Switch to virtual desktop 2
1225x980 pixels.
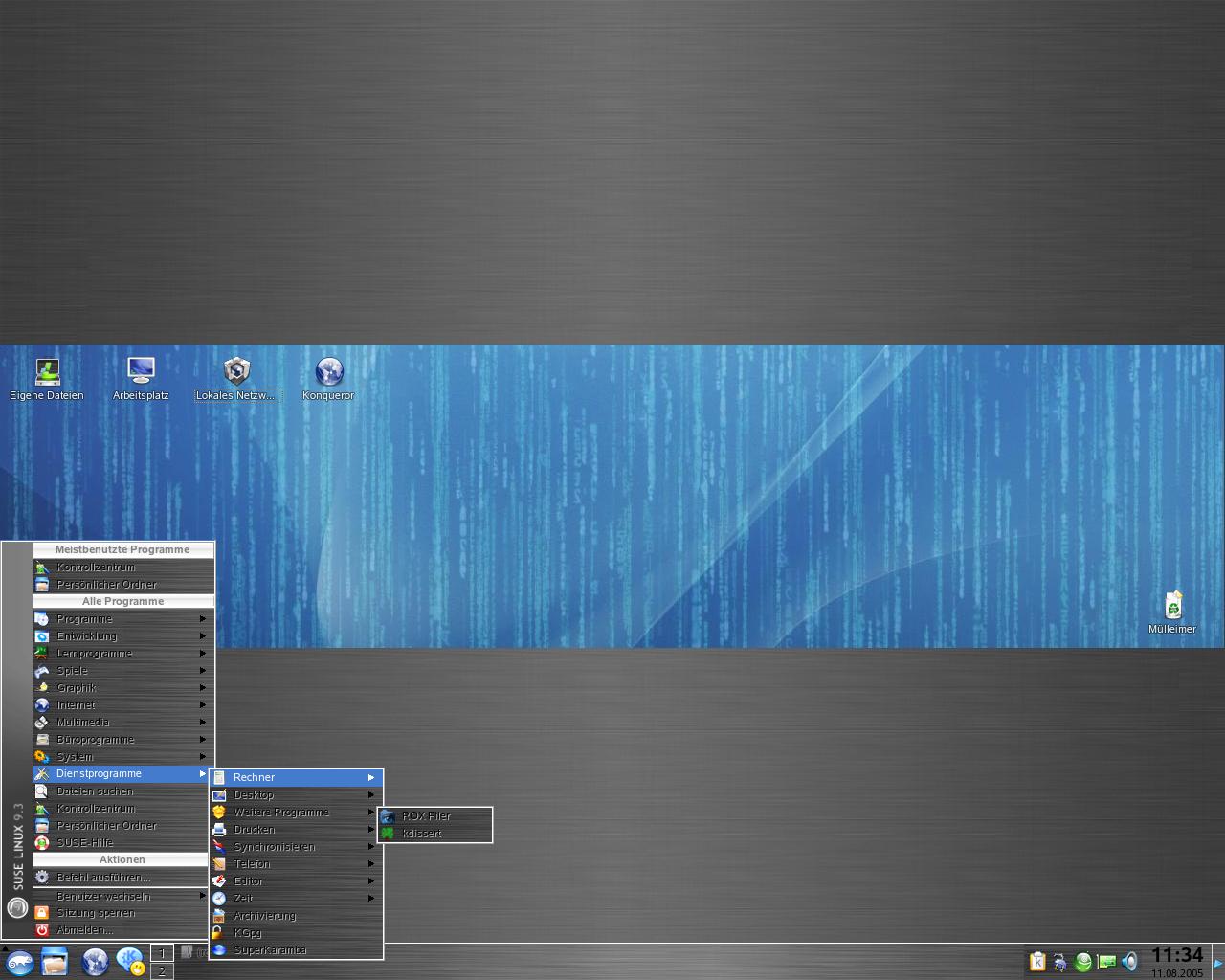pos(162,970)
